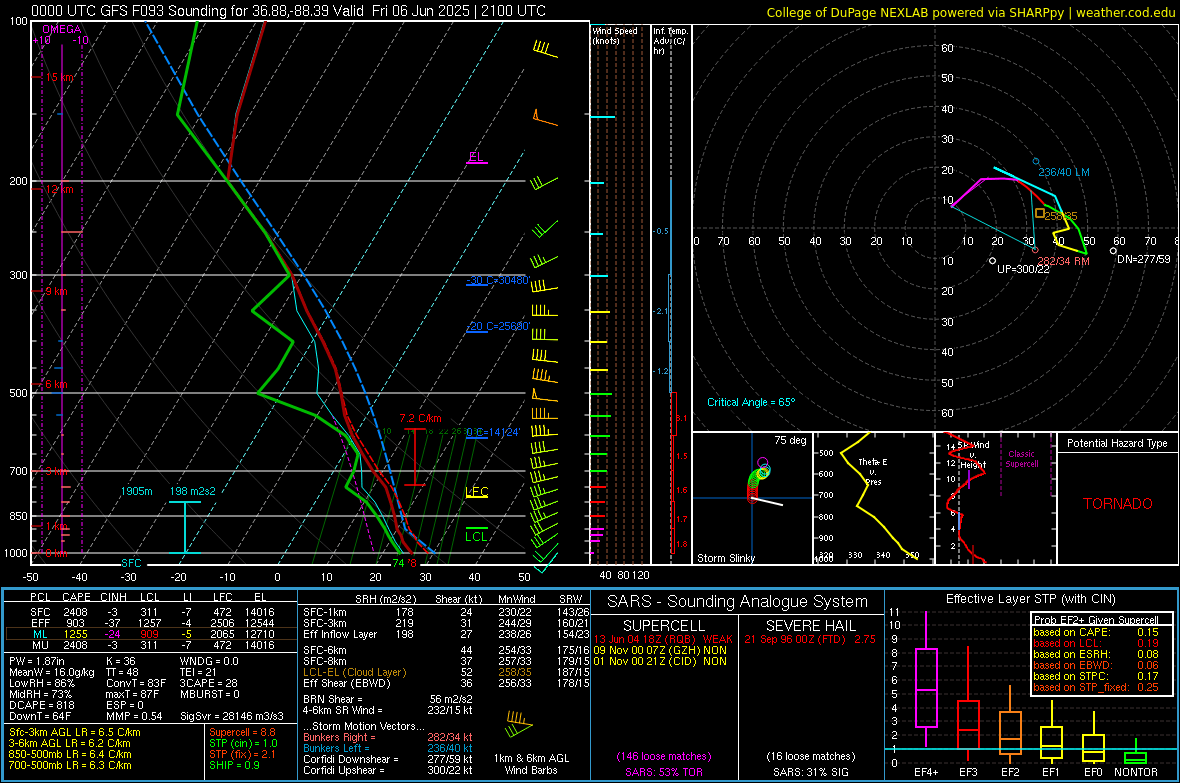Click the 'Eff Inflow Layer' shear row
1180x783 pixels.
(x=446, y=634)
